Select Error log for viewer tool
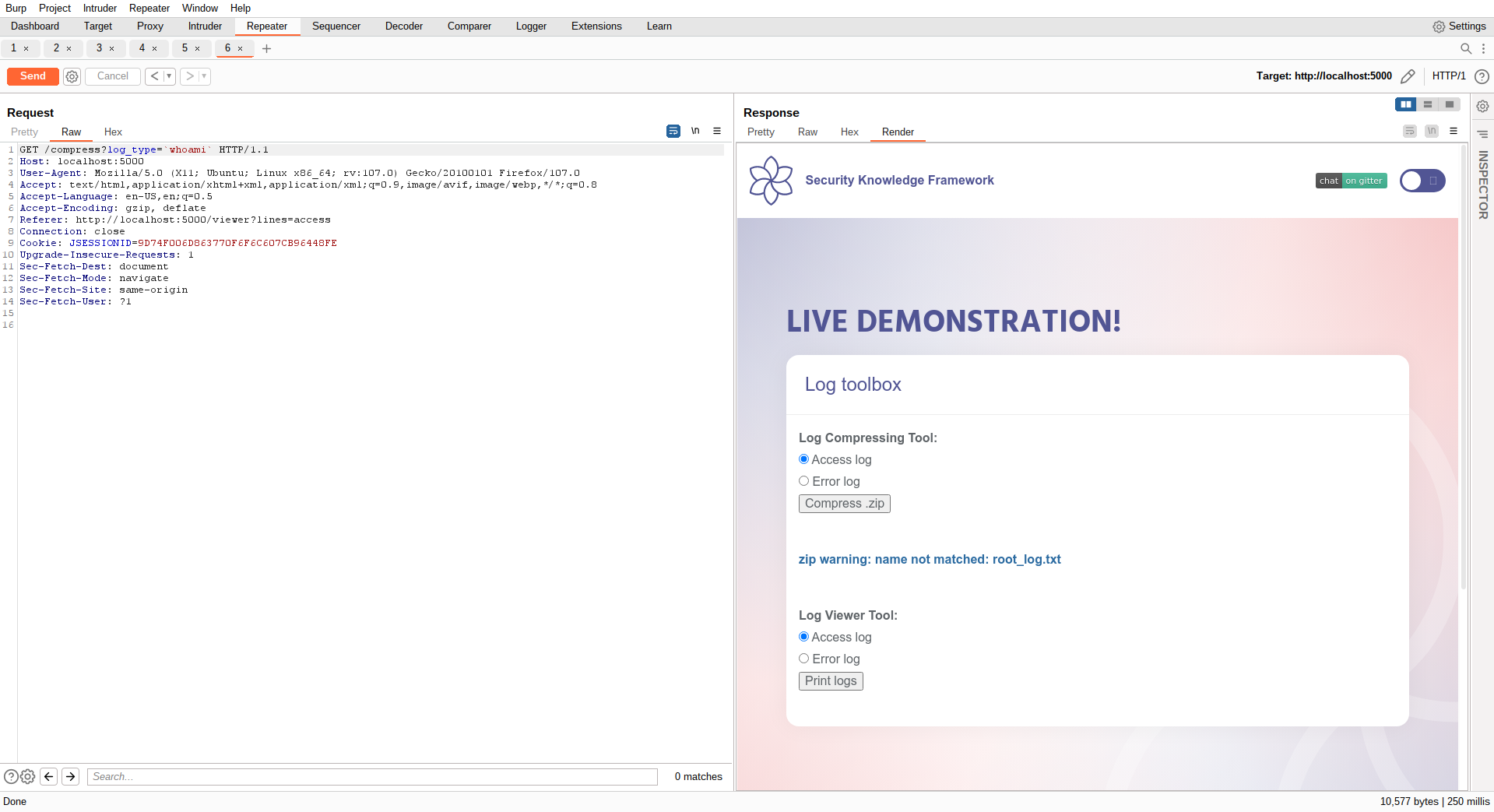Viewport: 1494px width, 812px height. pos(803,659)
